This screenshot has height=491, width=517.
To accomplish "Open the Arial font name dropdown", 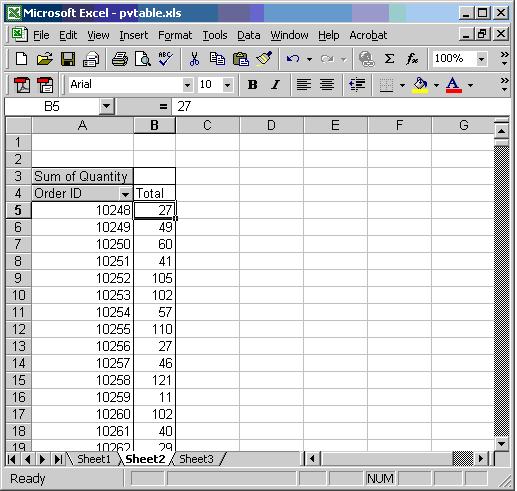I will point(187,85).
